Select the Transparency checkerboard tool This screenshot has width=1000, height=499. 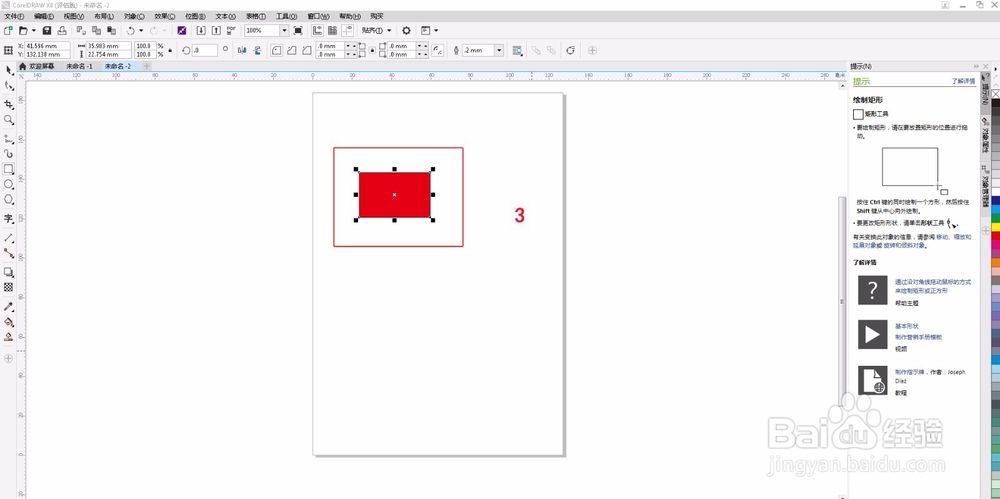8,288
